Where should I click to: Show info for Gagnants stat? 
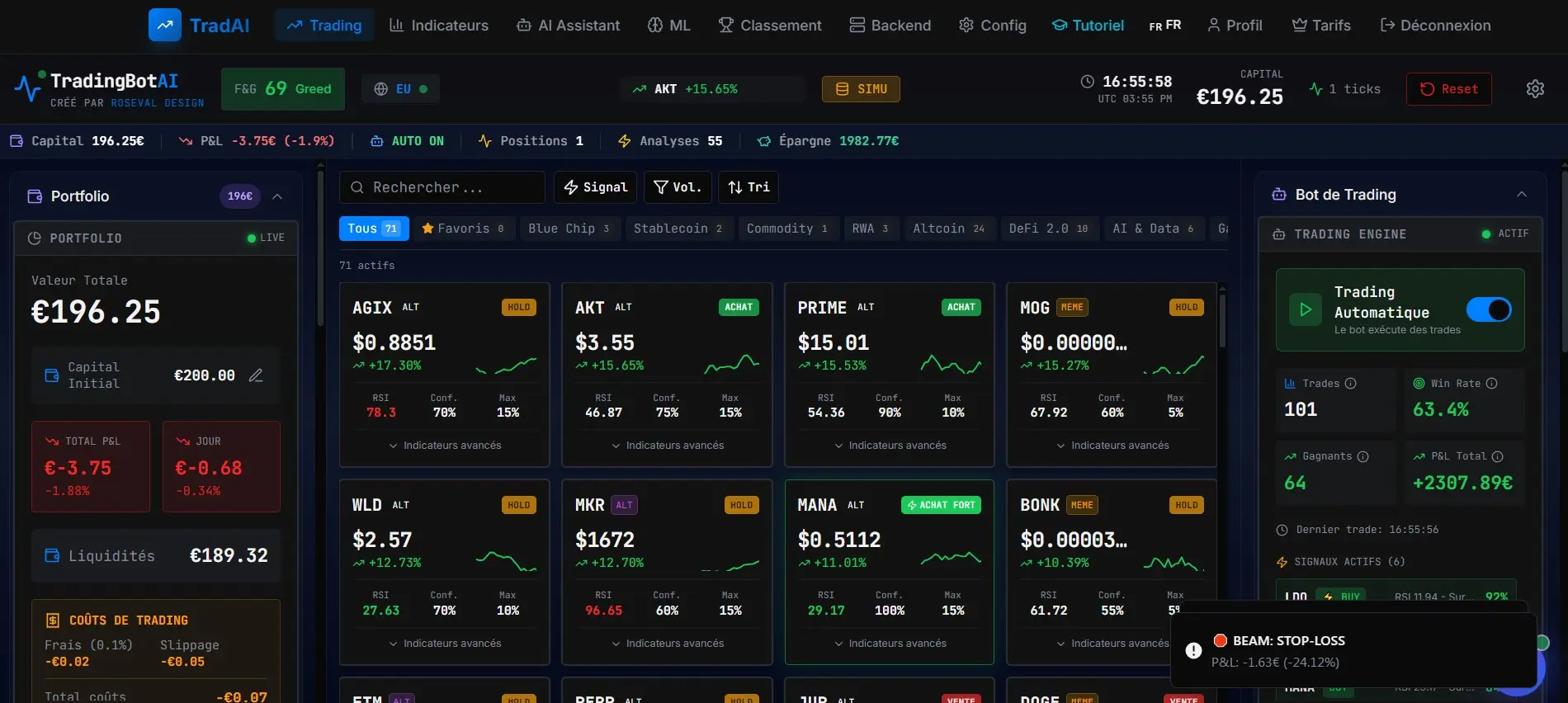point(1363,456)
